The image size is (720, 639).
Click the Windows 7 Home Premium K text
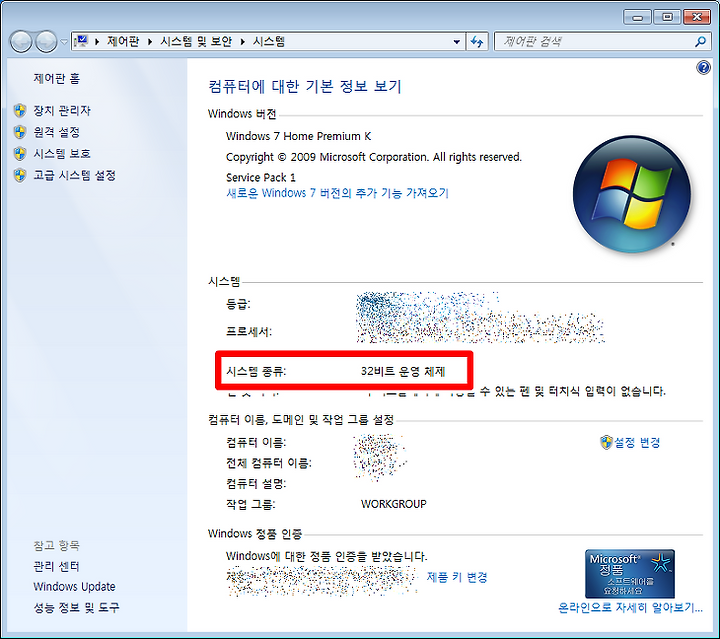[298, 136]
